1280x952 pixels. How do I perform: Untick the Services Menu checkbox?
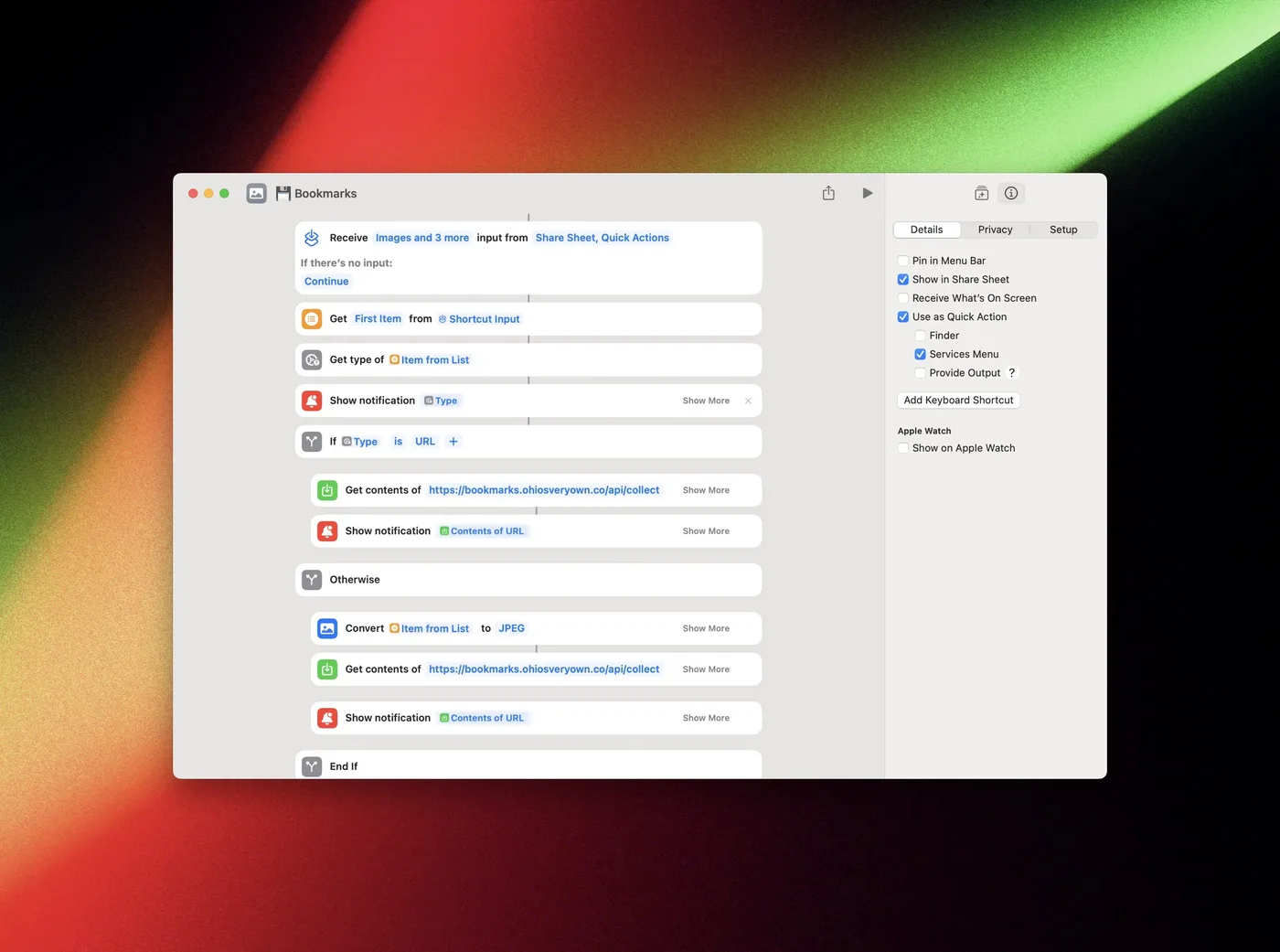click(921, 355)
